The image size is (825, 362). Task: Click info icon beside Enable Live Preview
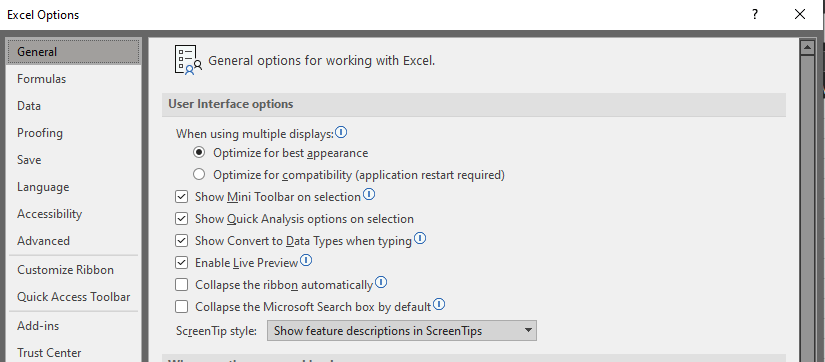(306, 260)
